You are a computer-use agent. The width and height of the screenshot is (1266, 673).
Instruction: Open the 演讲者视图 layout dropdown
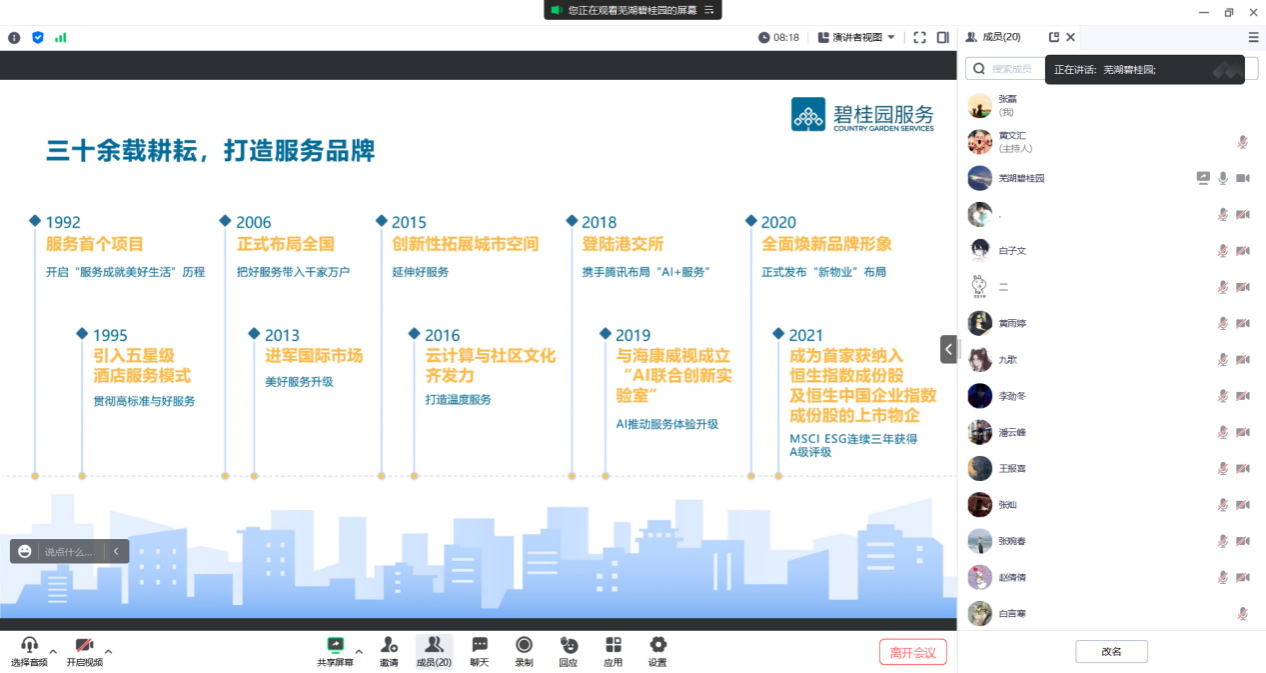pyautogui.click(x=856, y=37)
